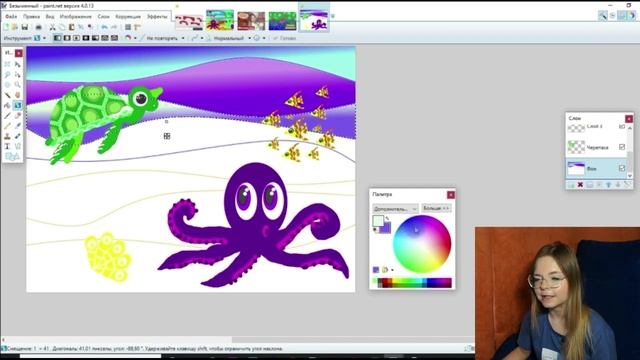Select the Lasso Select tool
This screenshot has width=640, height=360.
pos(7,75)
